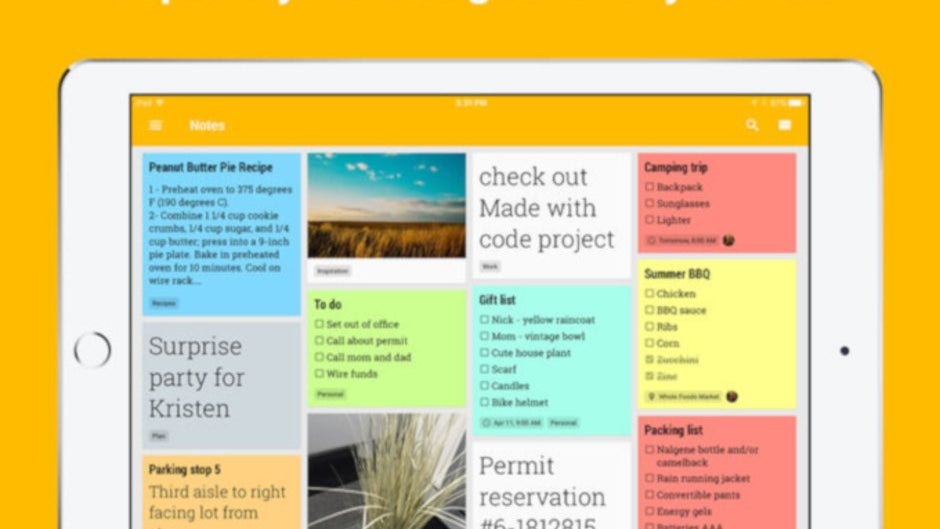Check the Lighter item
The width and height of the screenshot is (940, 529).
[649, 220]
